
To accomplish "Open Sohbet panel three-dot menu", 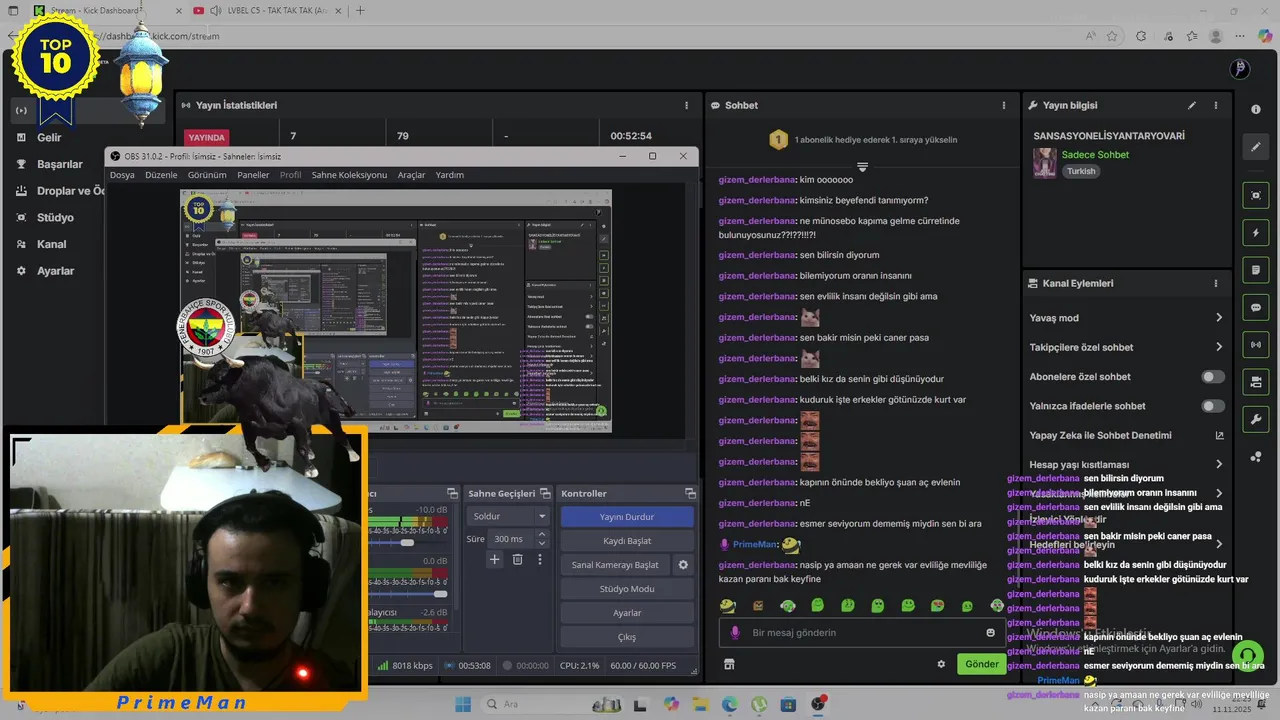I will coord(1004,105).
